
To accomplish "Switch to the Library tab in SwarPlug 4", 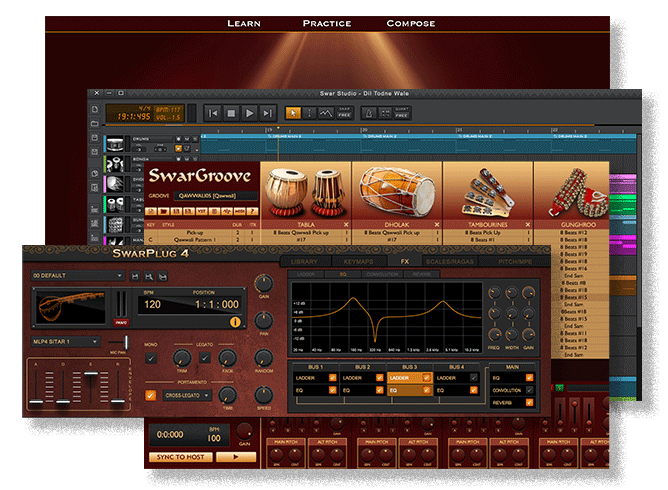I will click(304, 262).
